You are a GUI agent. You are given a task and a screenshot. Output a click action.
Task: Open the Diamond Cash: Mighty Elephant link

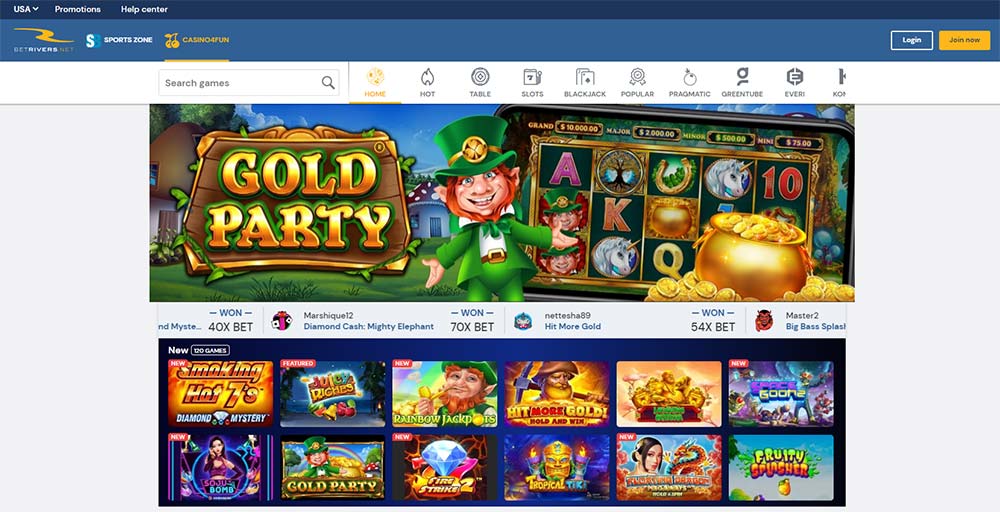pos(369,326)
